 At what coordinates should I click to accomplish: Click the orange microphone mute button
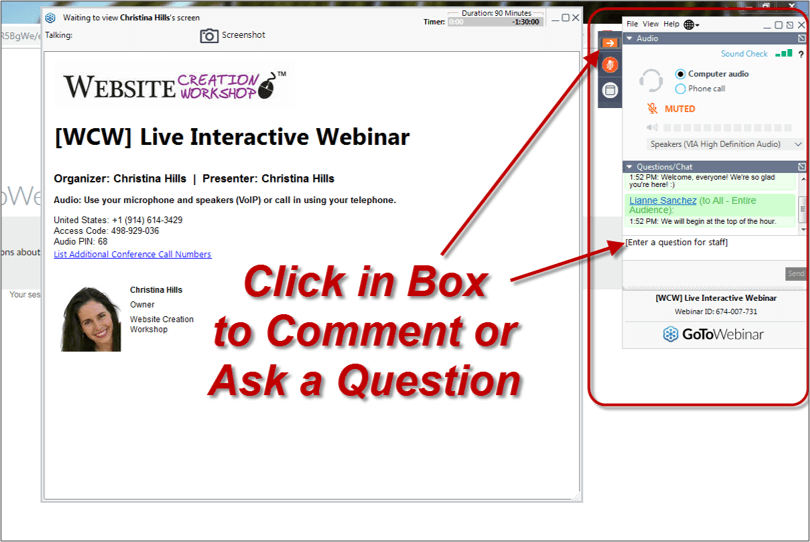(x=610, y=65)
